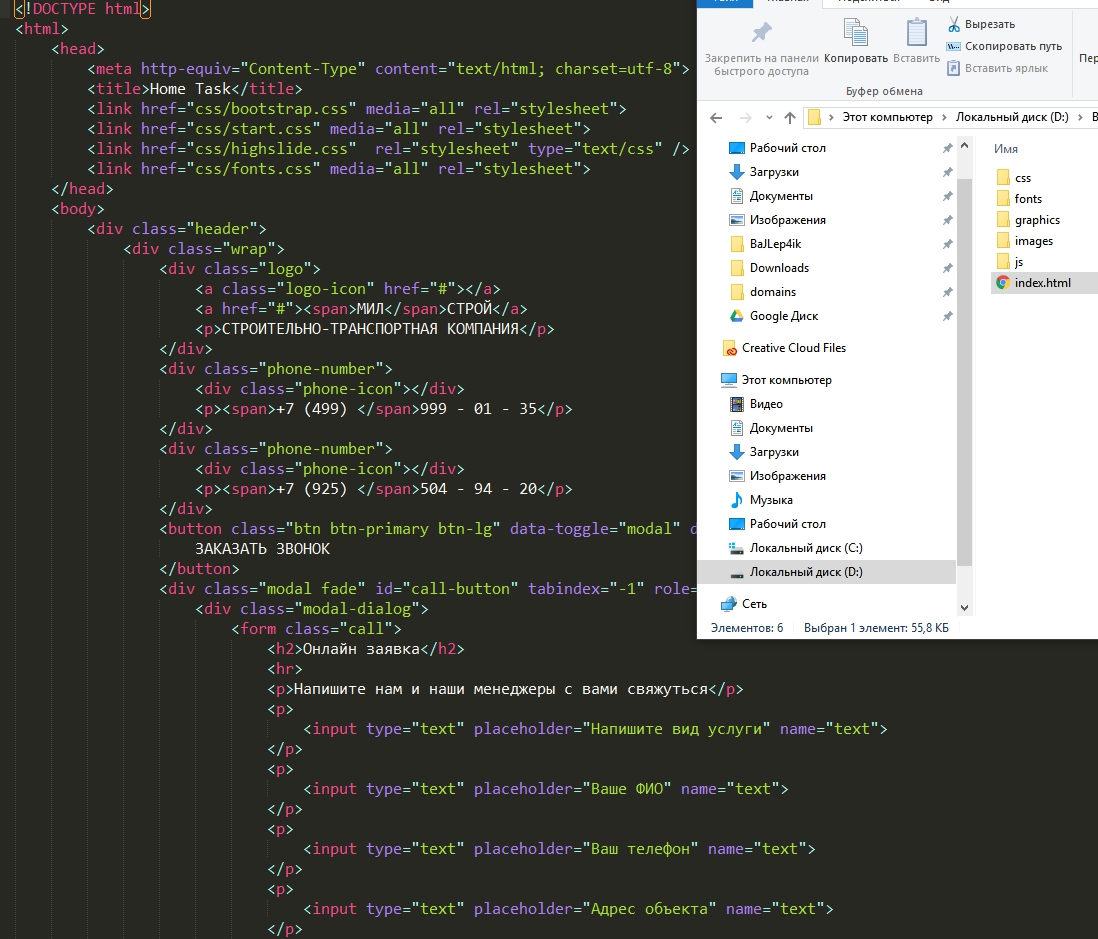Select the domains folder in navigation pane
Screen dimensions: 1098x939
(772, 292)
